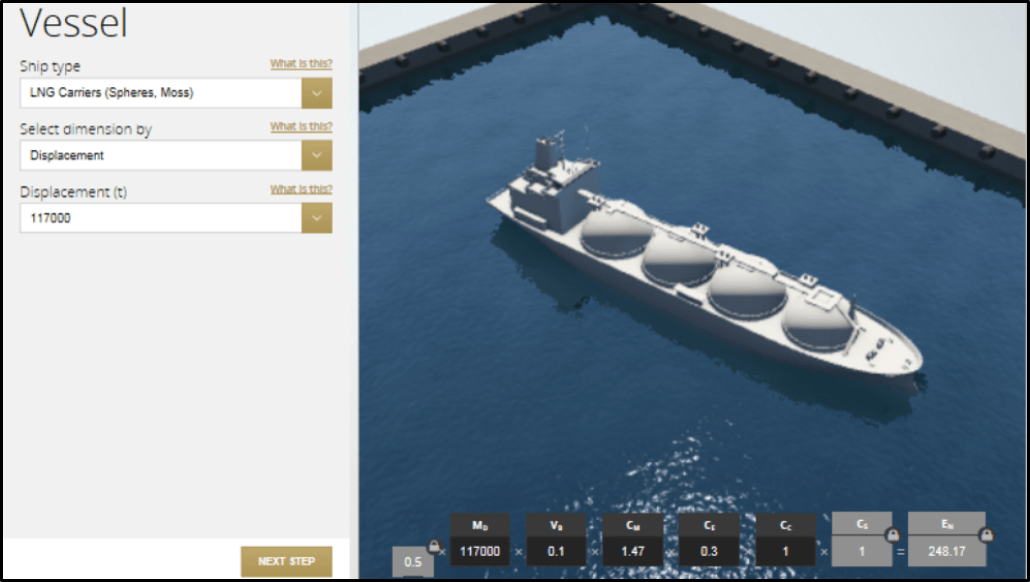1030x582 pixels.
Task: Click 'What is this?' link for Ship type
Action: coord(301,64)
